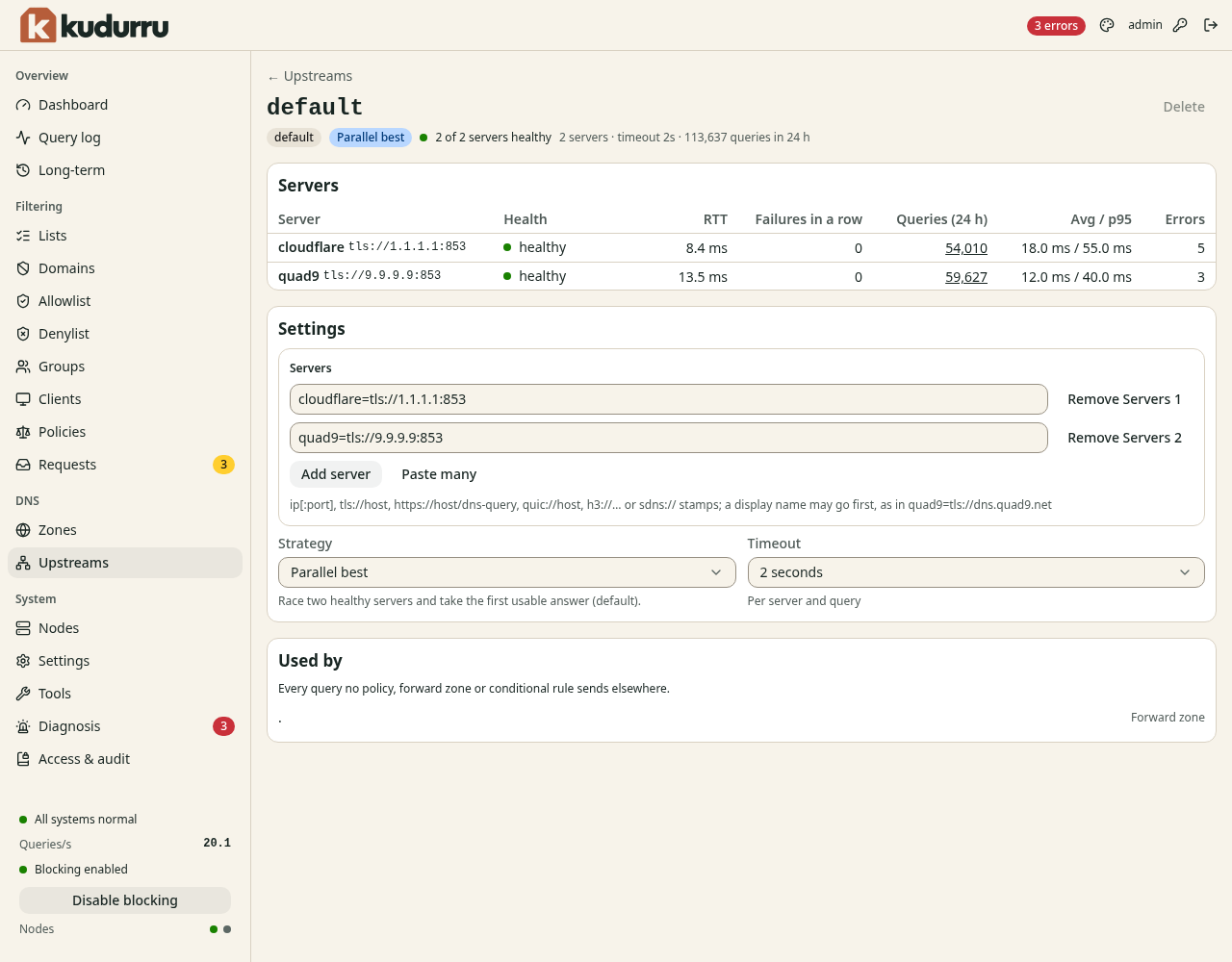Delete the default upstream
The image size is (1232, 962).
[1184, 107]
